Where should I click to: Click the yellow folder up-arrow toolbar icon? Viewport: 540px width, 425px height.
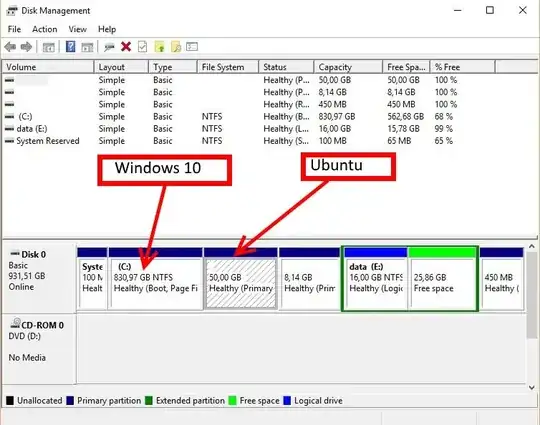(x=159, y=46)
